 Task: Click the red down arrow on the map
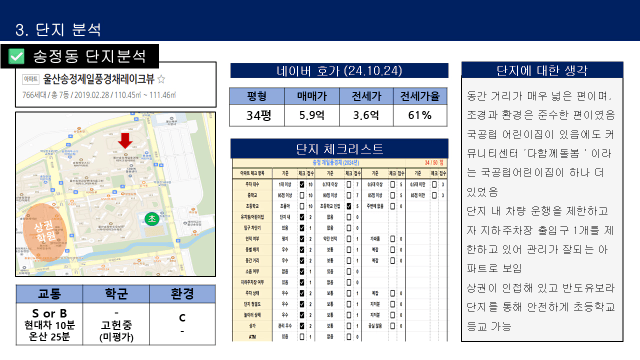[x=125, y=141]
